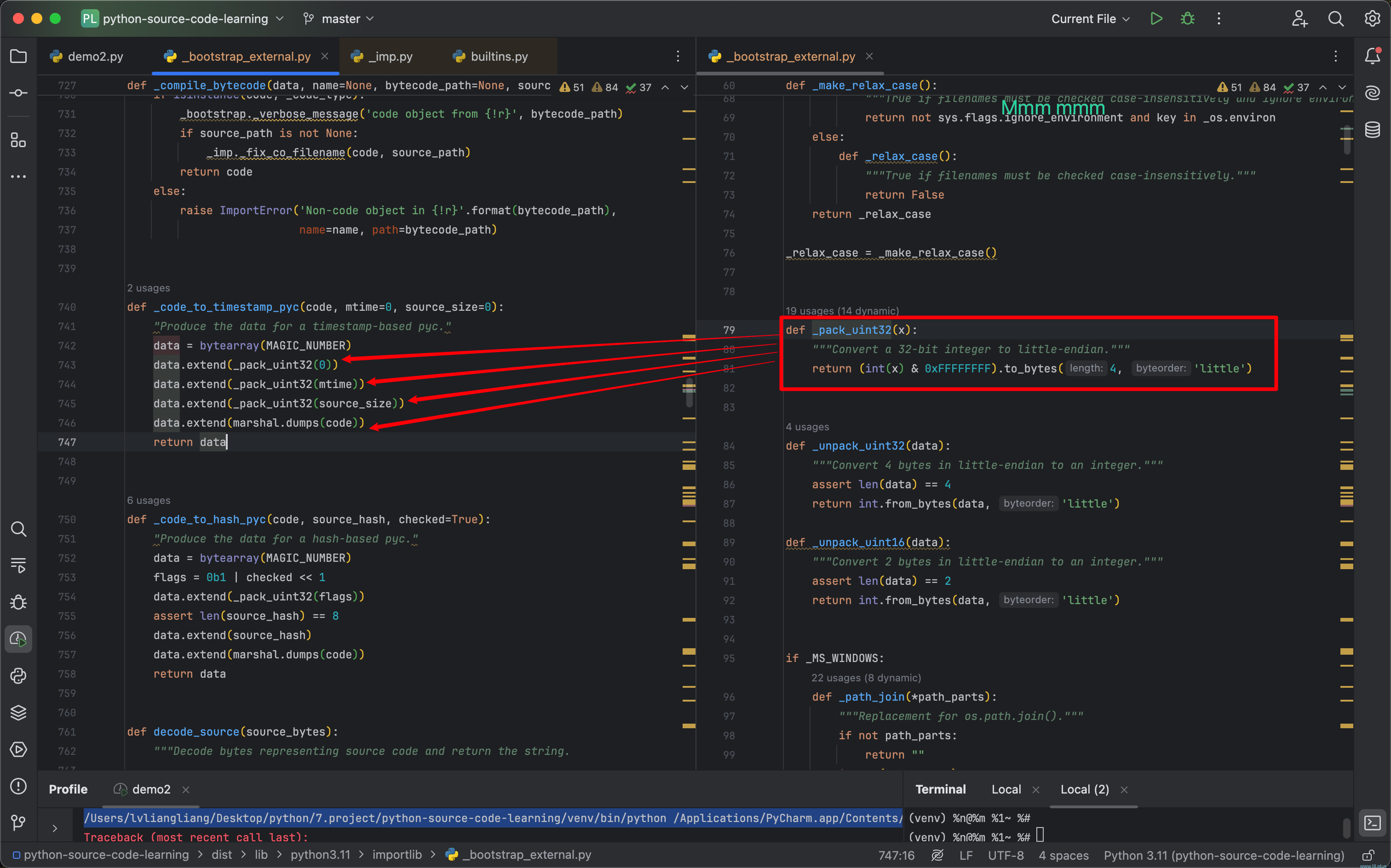Viewport: 1391px width, 868px height.
Task: Open the Notifications bell icon
Action: 1373,56
